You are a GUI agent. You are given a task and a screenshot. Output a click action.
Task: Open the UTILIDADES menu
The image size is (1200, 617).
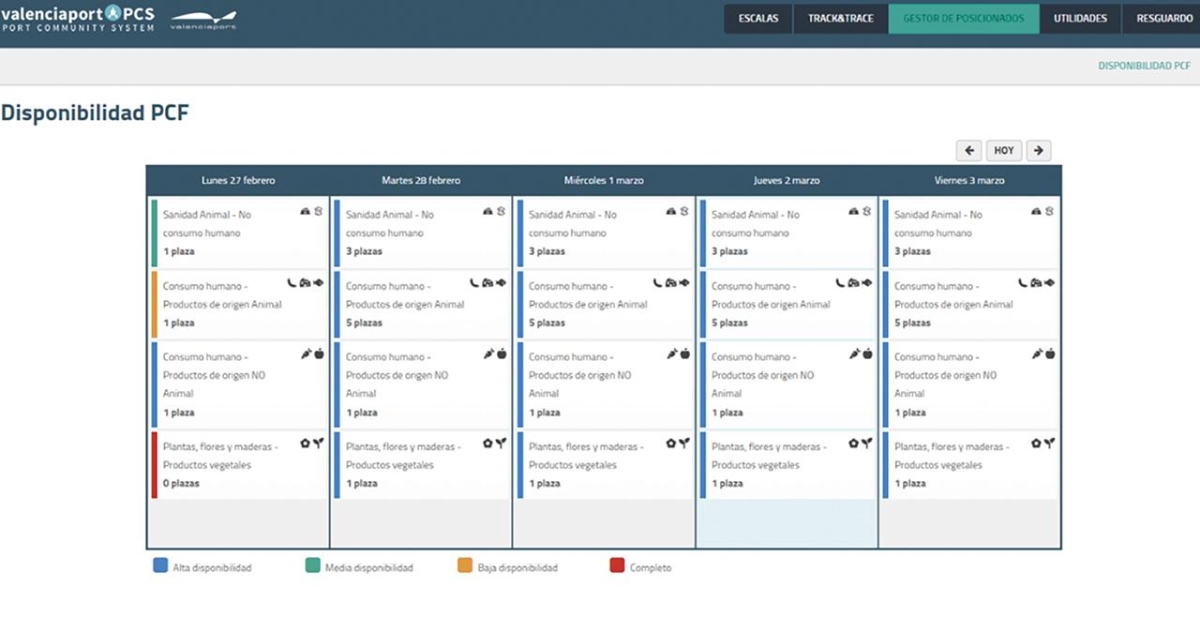pos(1080,19)
